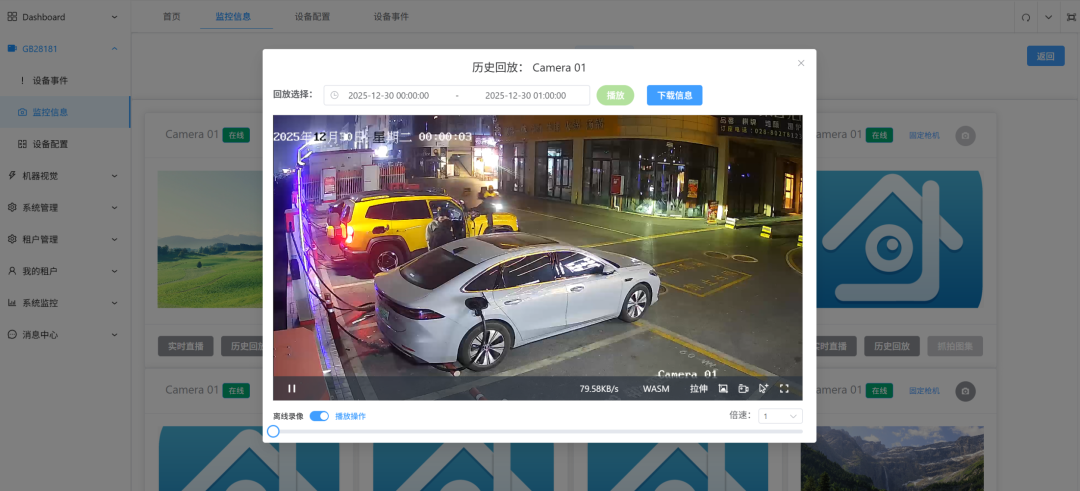Click the refresh icon in top bar
This screenshot has height=491, width=1080.
point(1025,18)
